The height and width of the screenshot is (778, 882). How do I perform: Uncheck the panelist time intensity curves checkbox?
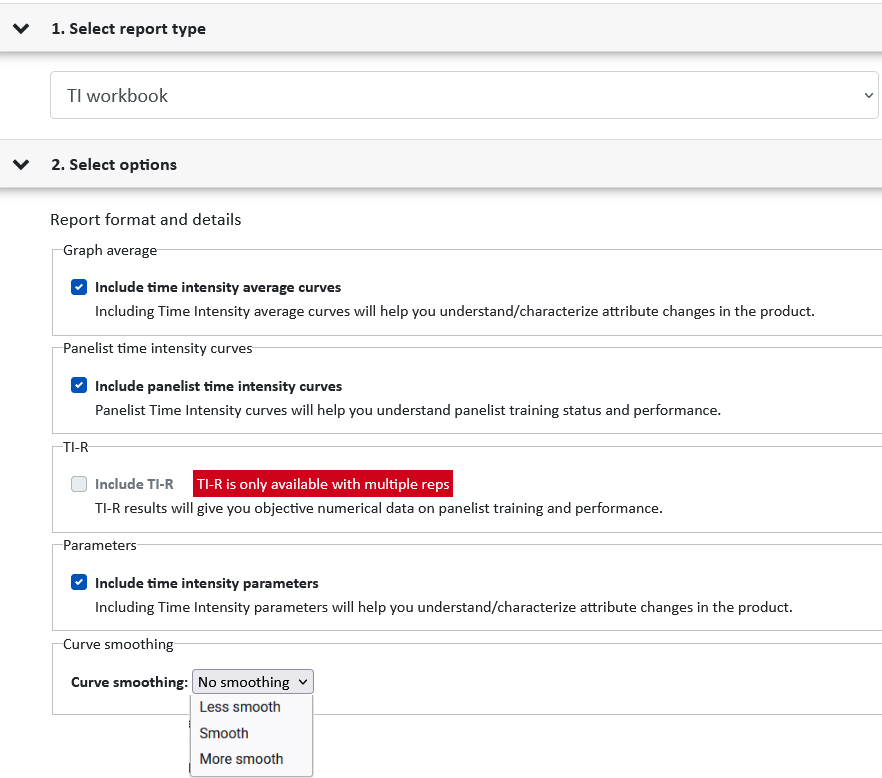79,386
